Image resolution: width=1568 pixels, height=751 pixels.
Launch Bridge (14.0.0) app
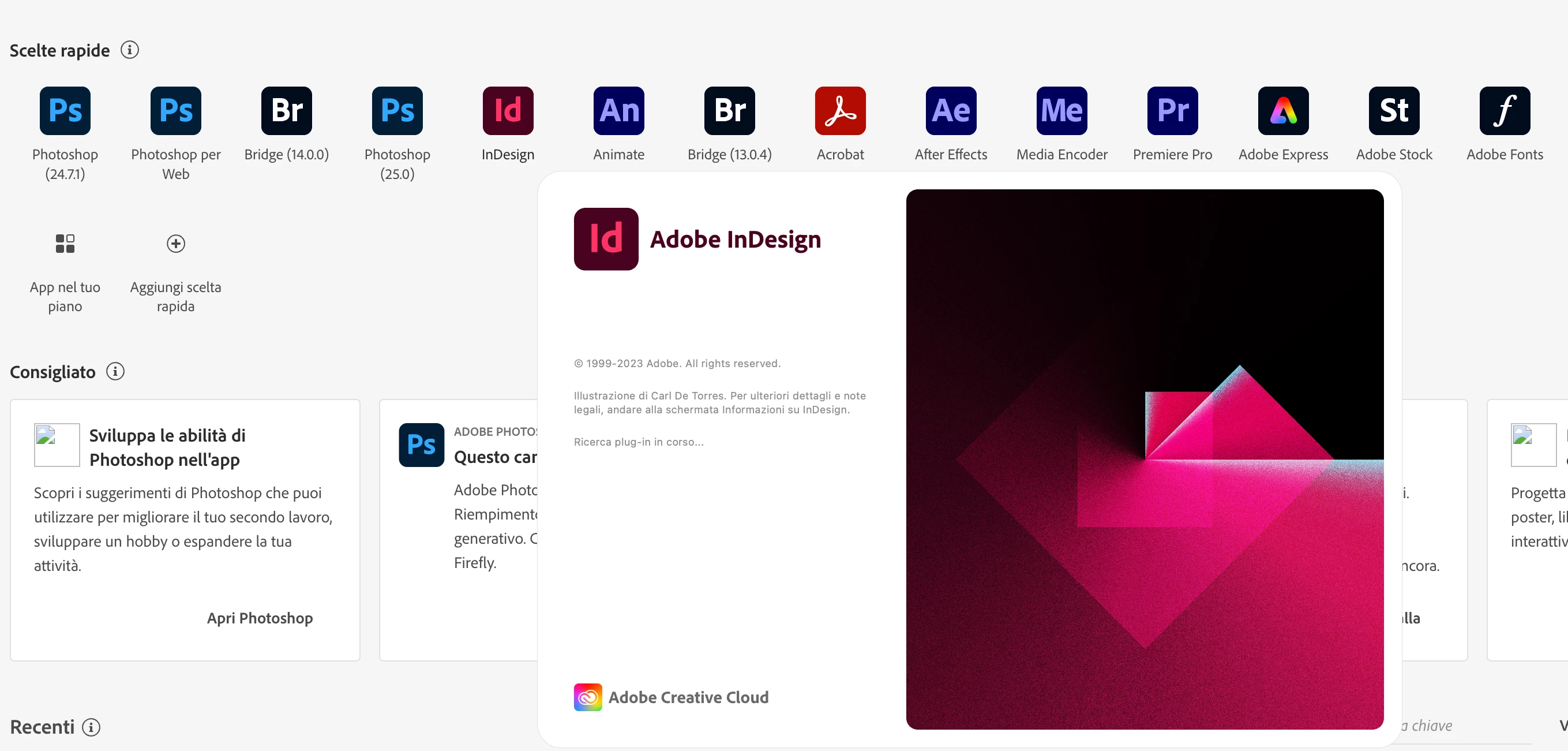point(286,110)
